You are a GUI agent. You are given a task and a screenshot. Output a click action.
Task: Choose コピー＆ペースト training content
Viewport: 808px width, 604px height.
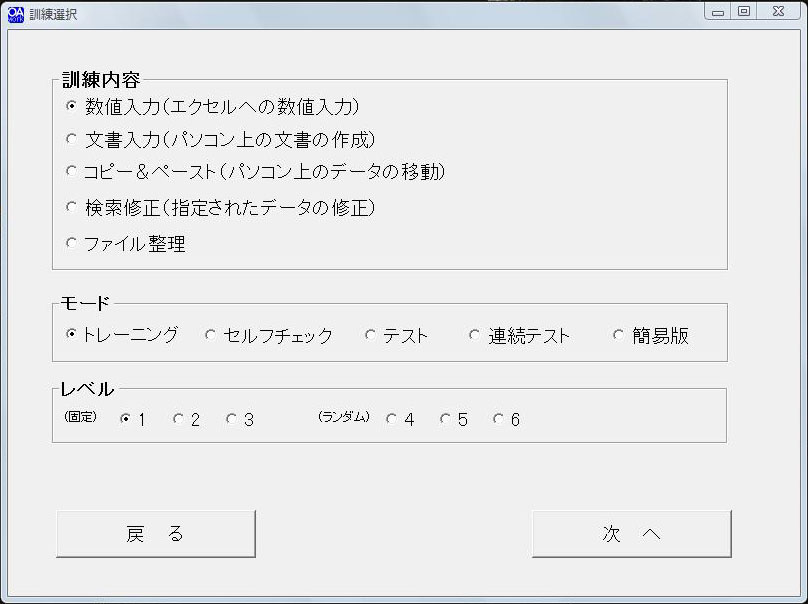pyautogui.click(x=255, y=172)
